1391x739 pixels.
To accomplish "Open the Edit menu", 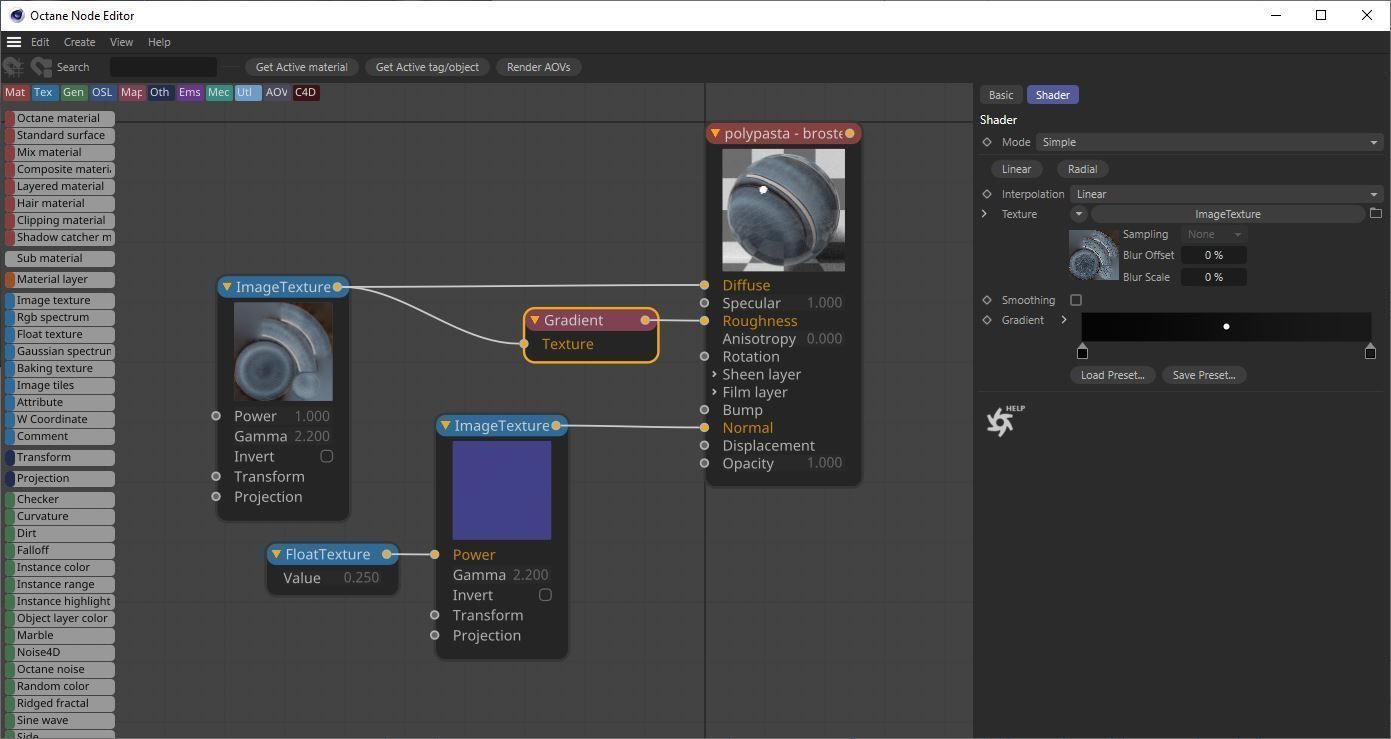I will [40, 42].
